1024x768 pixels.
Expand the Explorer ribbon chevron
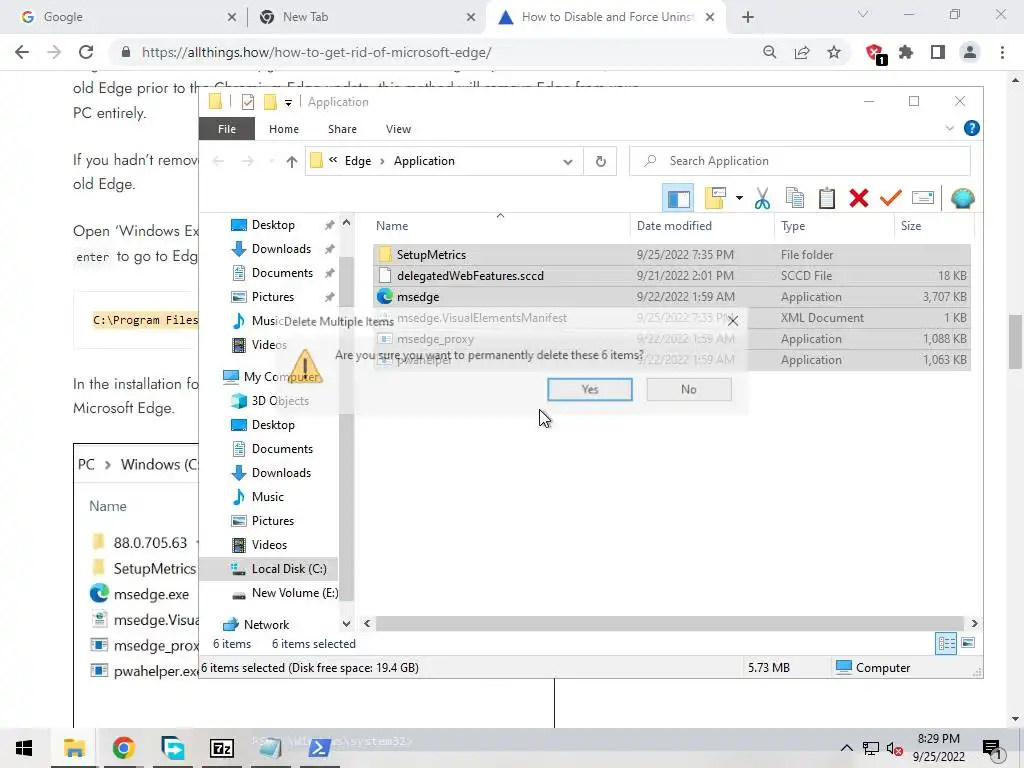[949, 129]
